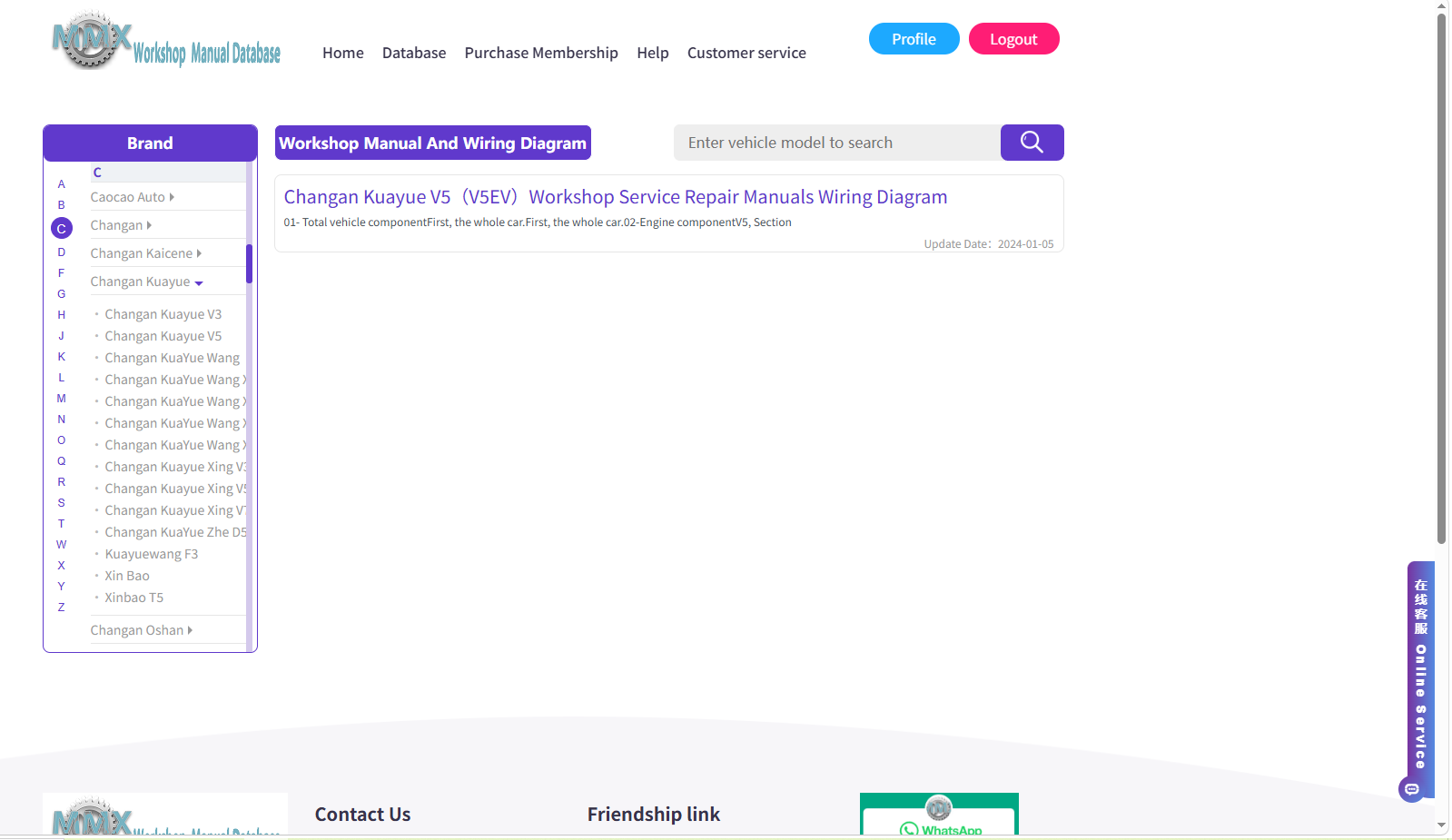Image resolution: width=1452 pixels, height=840 pixels.
Task: Select letter K in brand index
Action: pos(62,357)
